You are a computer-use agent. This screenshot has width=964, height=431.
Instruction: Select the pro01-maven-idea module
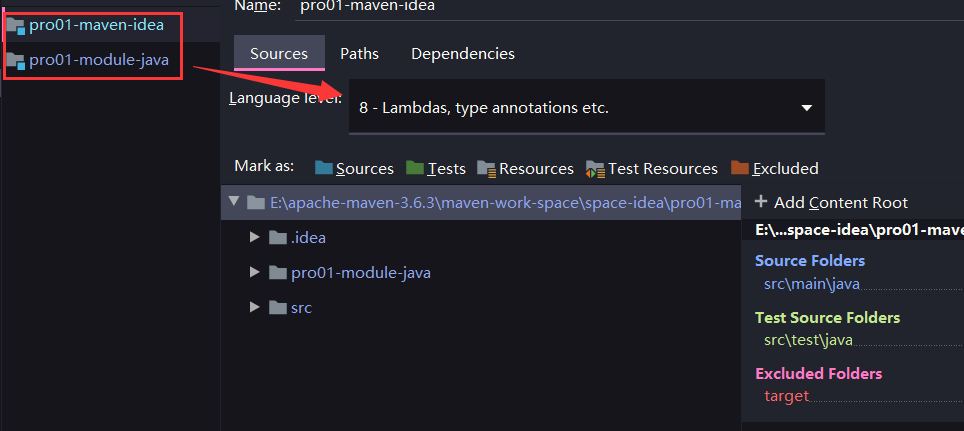(97, 25)
